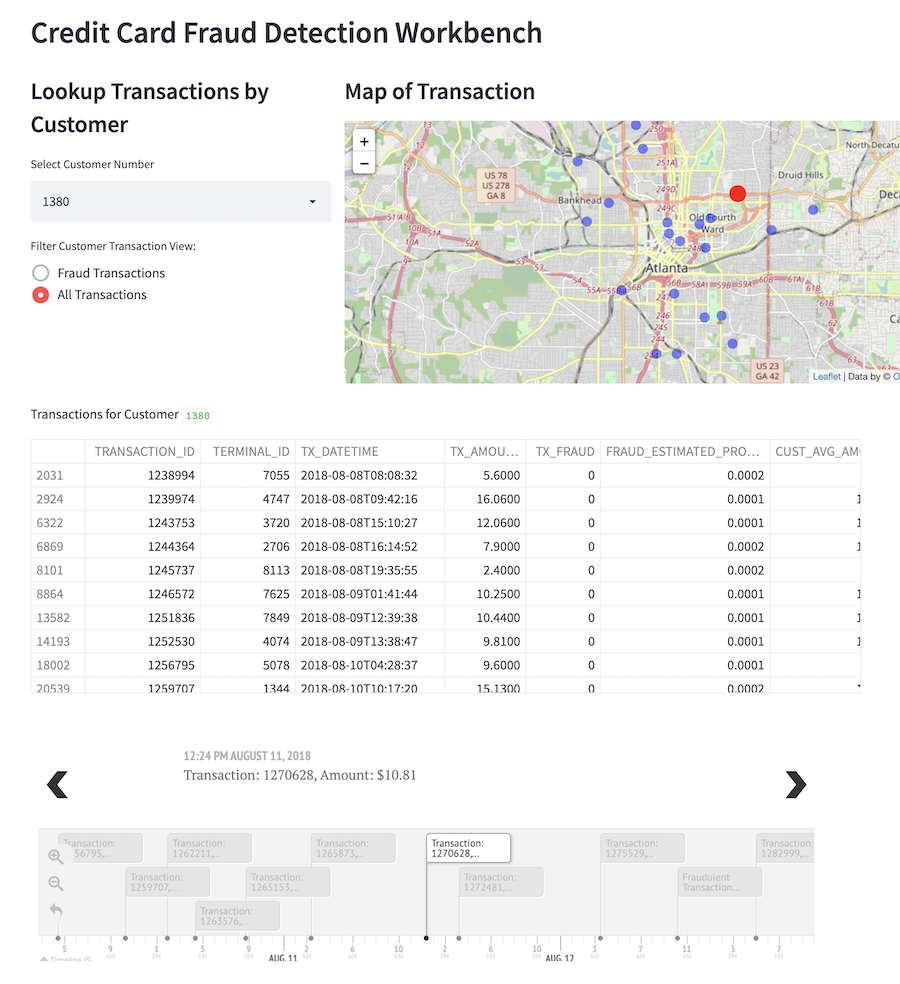Image resolution: width=900 pixels, height=984 pixels.
Task: Select timeline event Transaction 1263576
Action: pyautogui.click(x=237, y=916)
